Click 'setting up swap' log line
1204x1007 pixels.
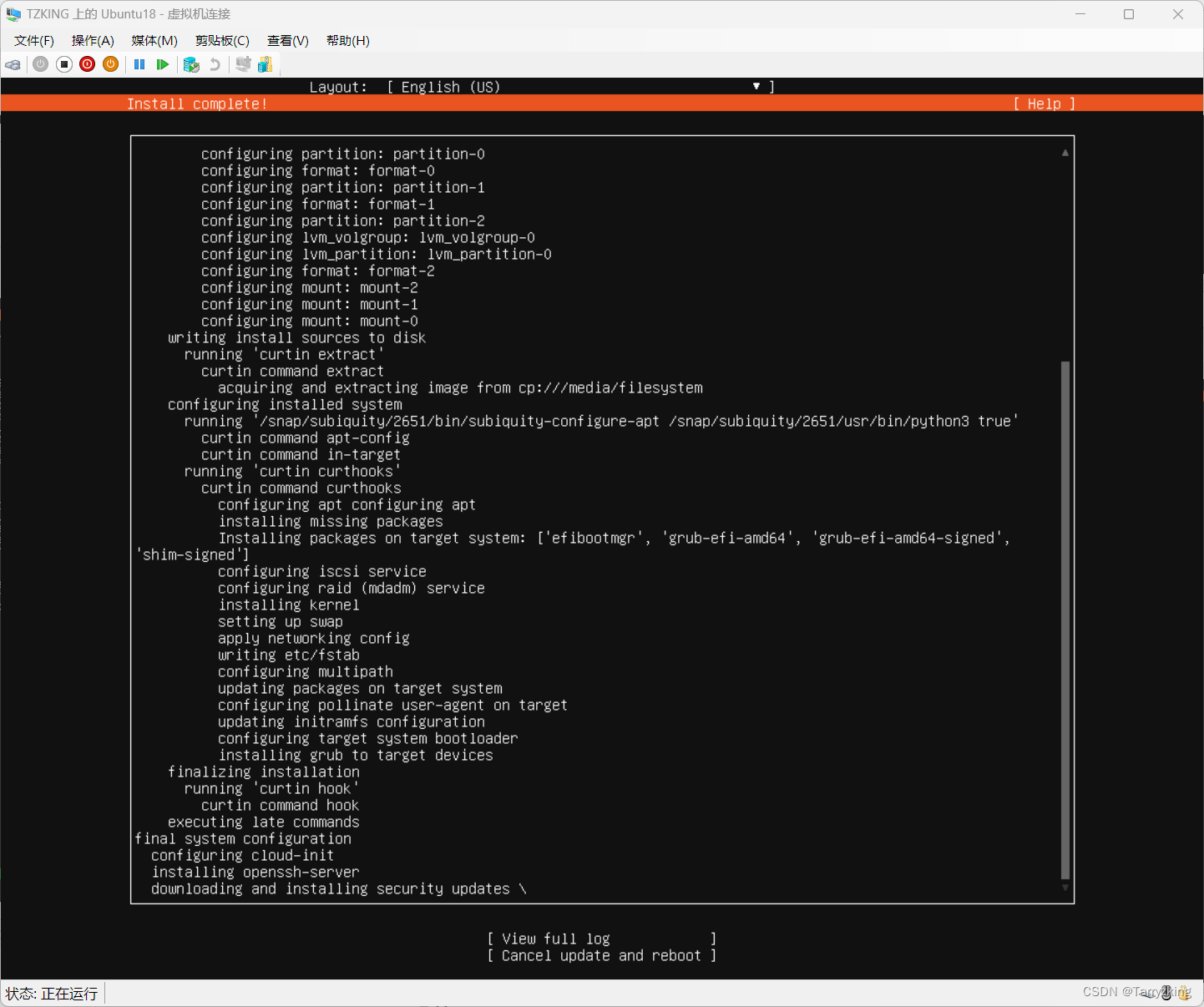(281, 621)
